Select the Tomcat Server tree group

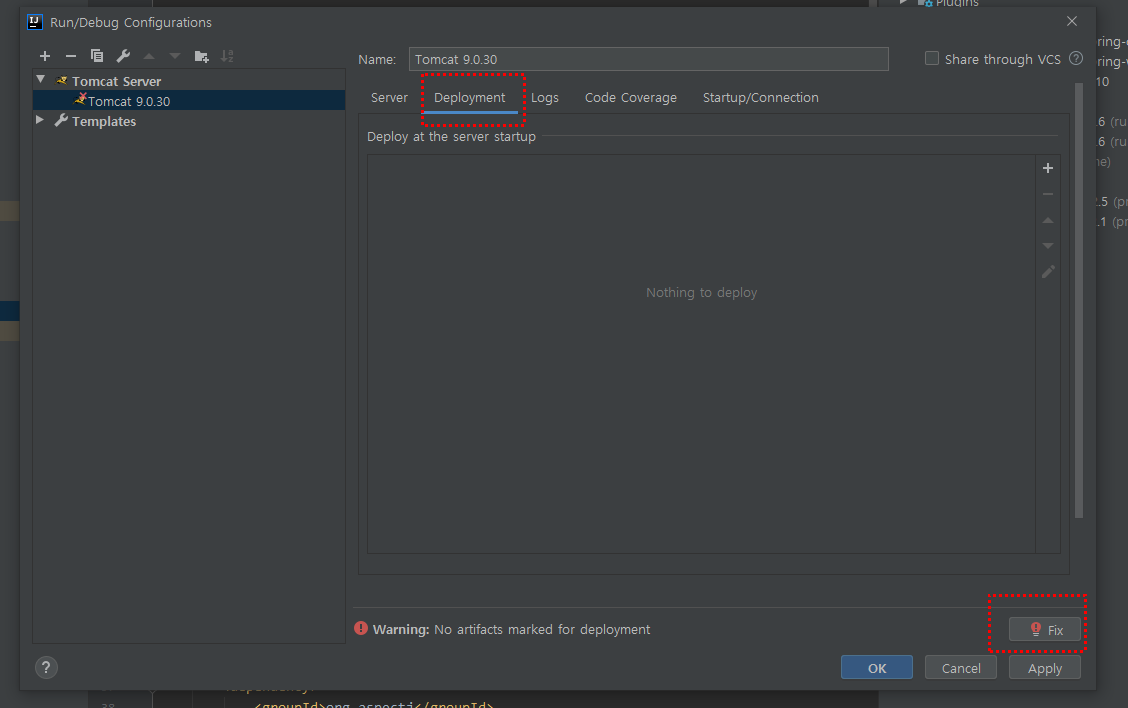(117, 81)
